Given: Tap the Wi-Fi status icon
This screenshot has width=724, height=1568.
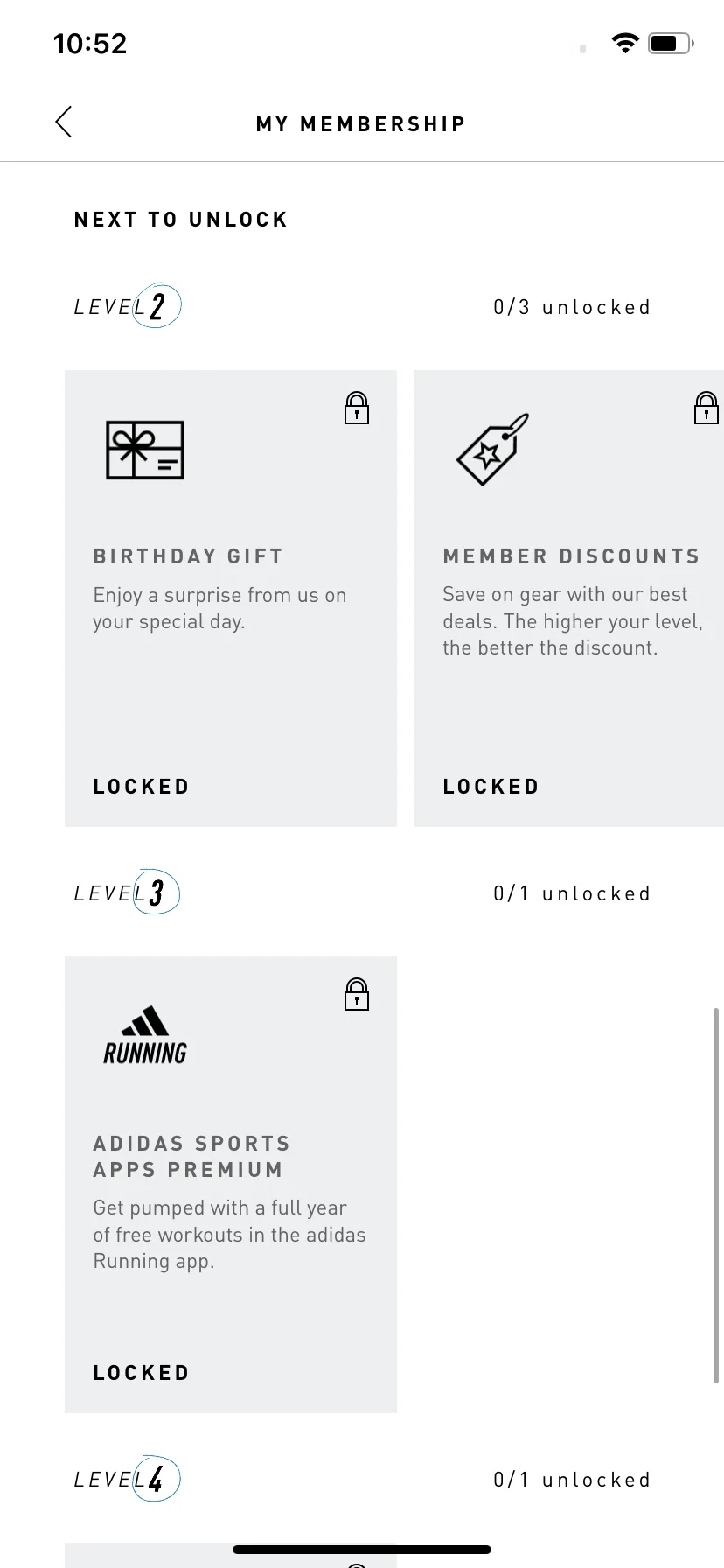Looking at the screenshot, I should [x=625, y=43].
